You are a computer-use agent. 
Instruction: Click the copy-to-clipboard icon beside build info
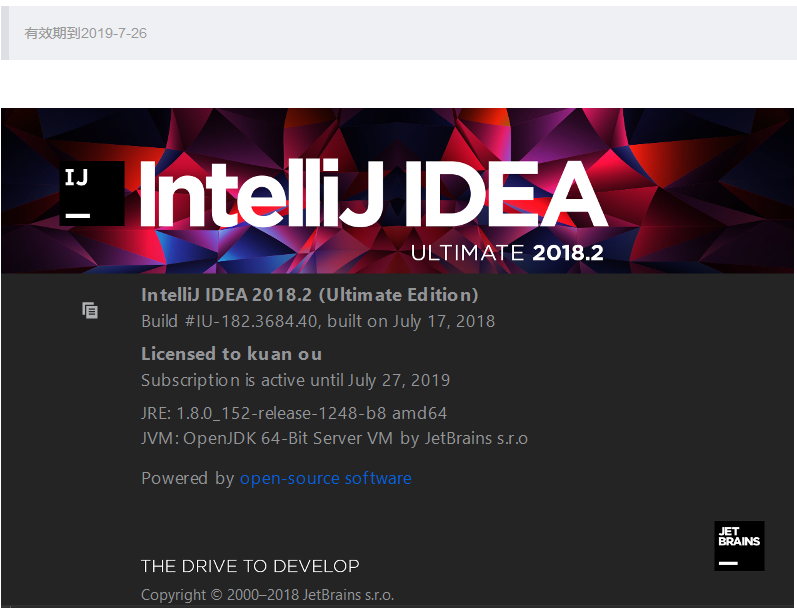tap(90, 310)
